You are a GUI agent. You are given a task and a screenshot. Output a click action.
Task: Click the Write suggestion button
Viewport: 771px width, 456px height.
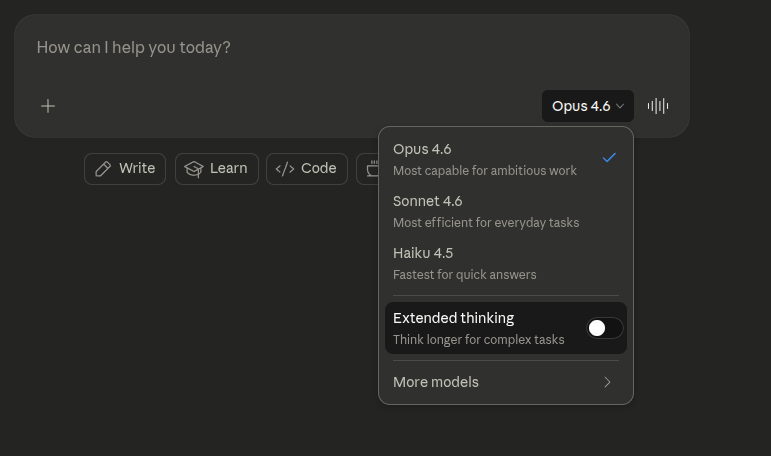(125, 169)
